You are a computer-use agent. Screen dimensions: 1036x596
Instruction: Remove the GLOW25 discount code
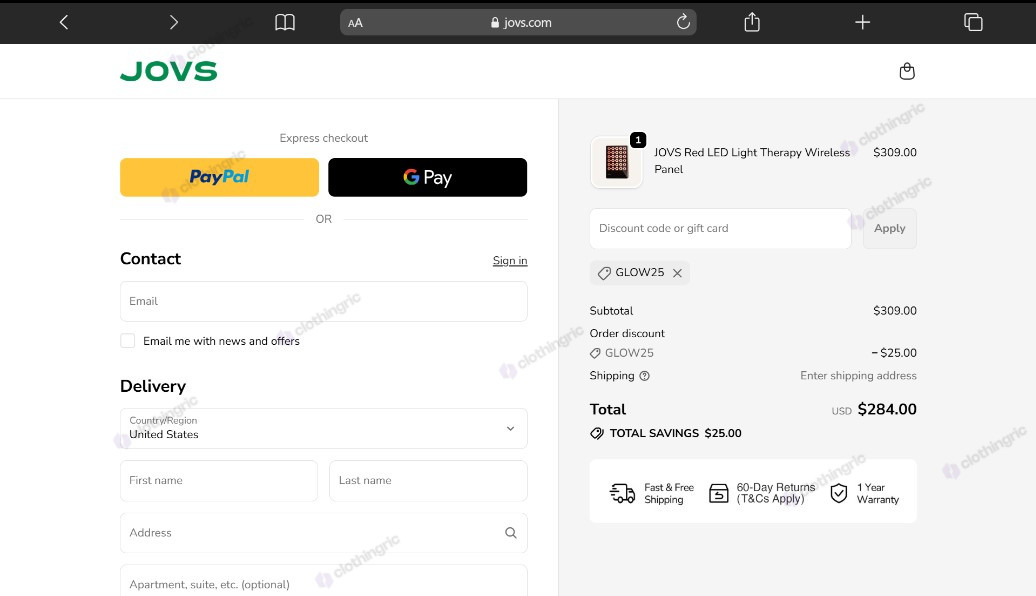(x=677, y=273)
